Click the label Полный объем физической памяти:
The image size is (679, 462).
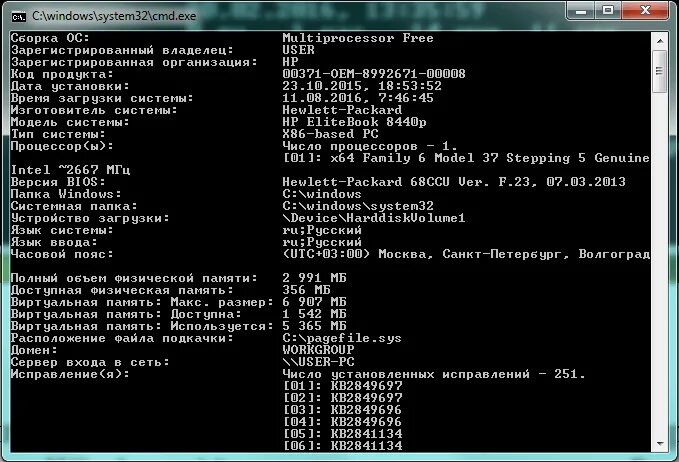pos(134,278)
